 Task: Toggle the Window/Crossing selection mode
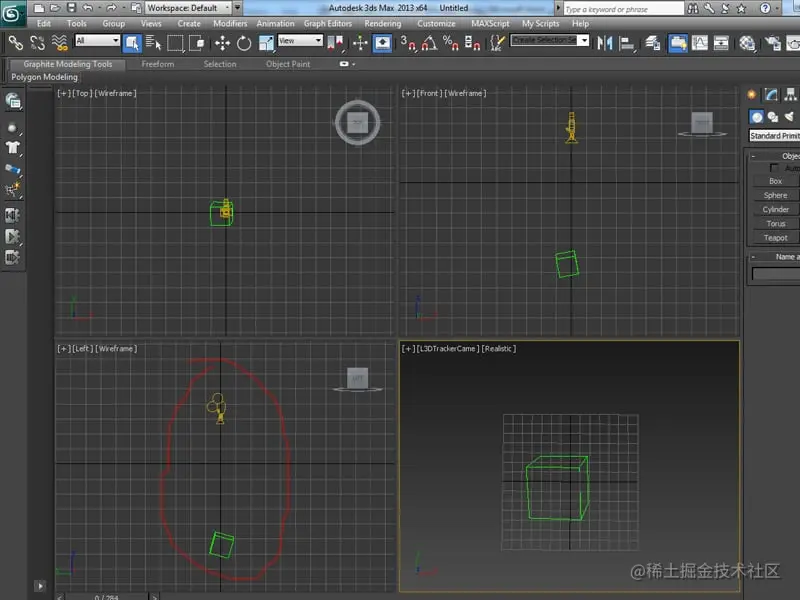(x=196, y=43)
